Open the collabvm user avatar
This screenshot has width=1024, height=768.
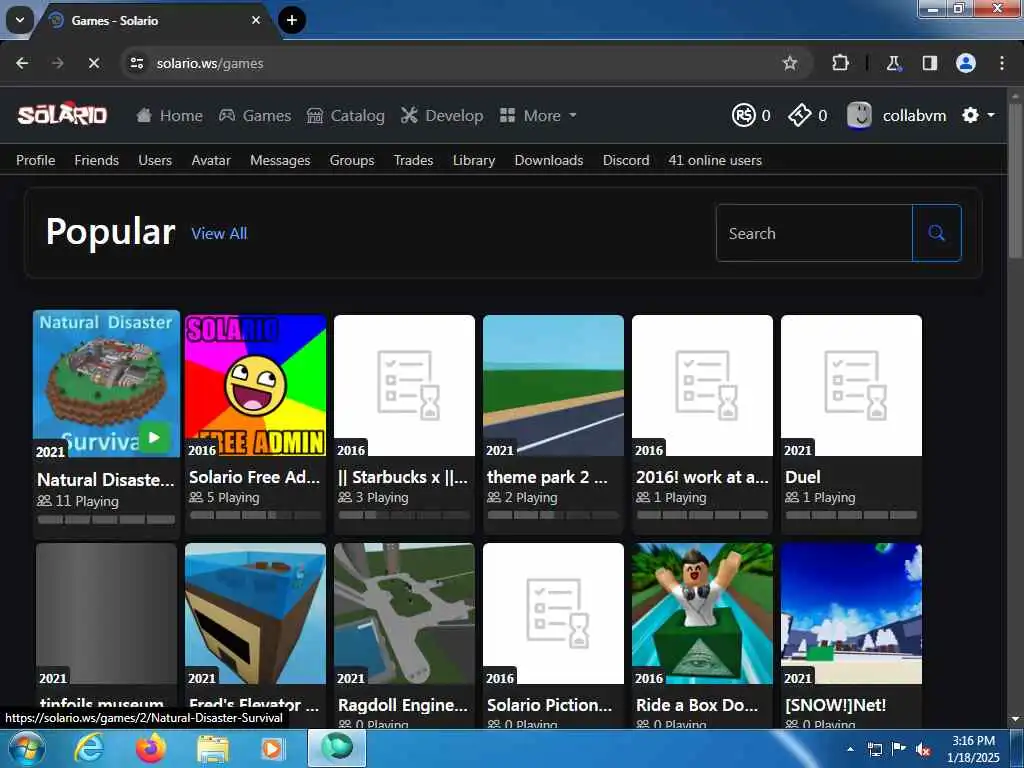pyautogui.click(x=859, y=116)
